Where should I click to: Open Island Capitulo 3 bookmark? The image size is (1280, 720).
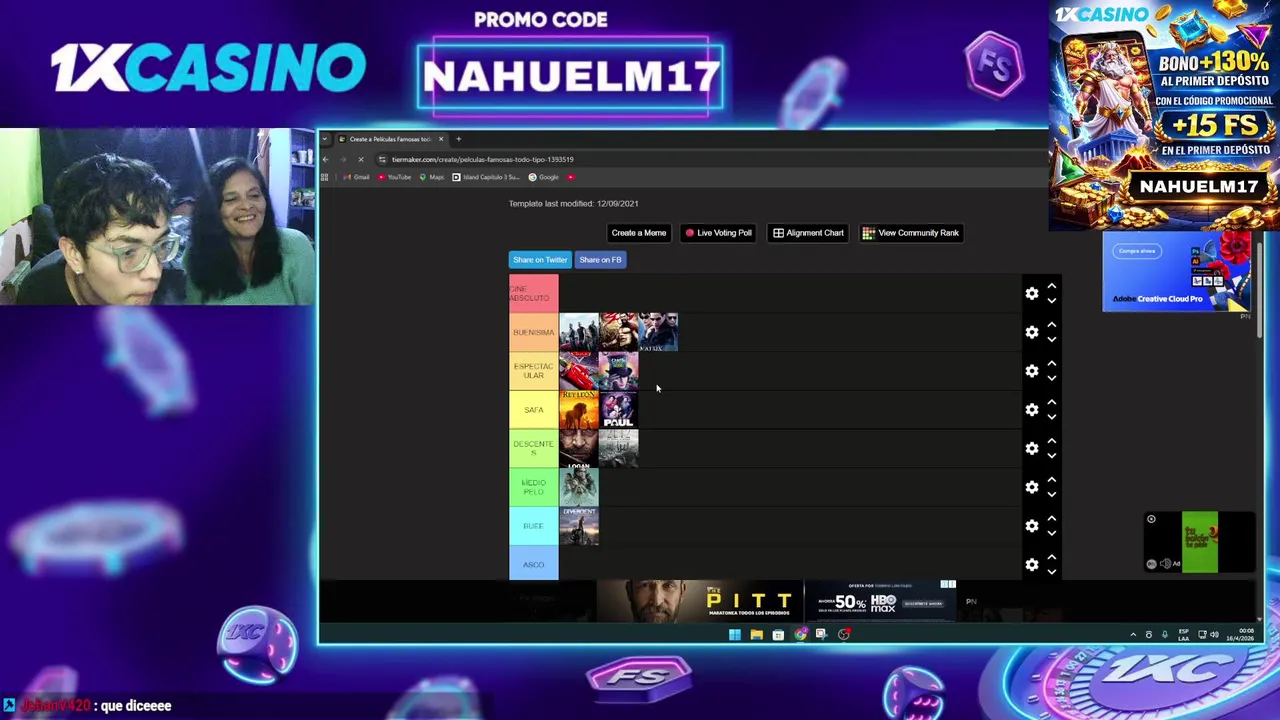pos(486,177)
